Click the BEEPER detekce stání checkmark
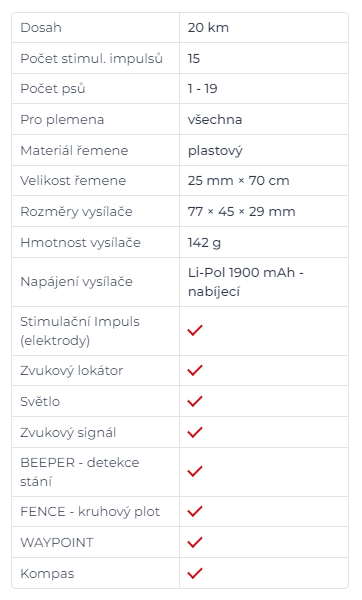This screenshot has width=362, height=600. pos(195,472)
